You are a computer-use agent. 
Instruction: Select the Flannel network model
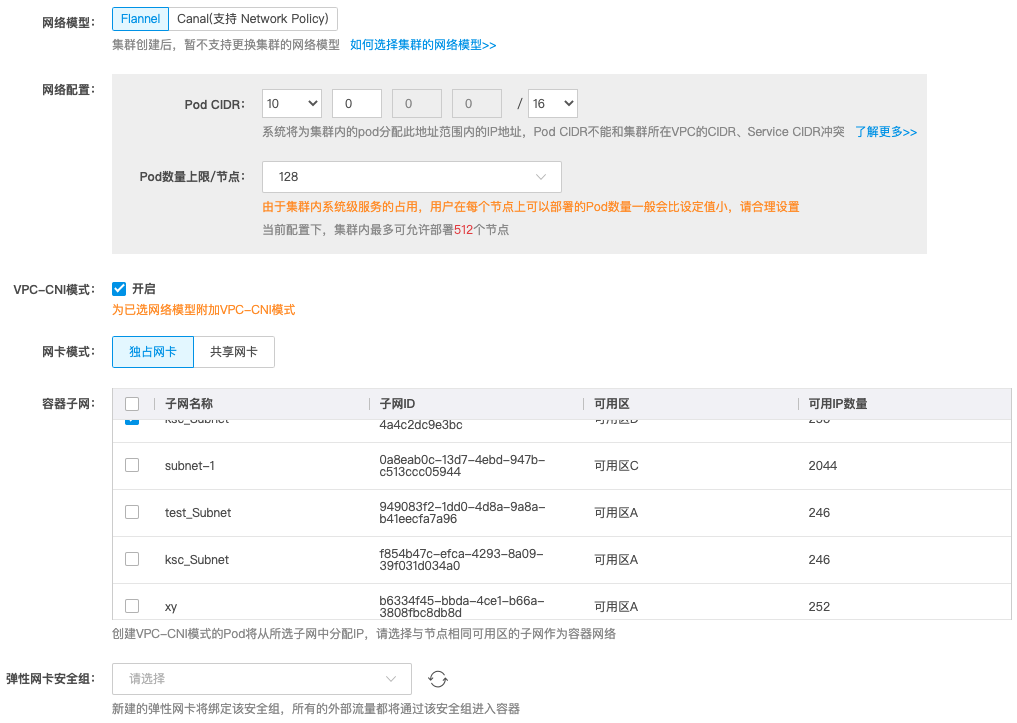coord(140,19)
